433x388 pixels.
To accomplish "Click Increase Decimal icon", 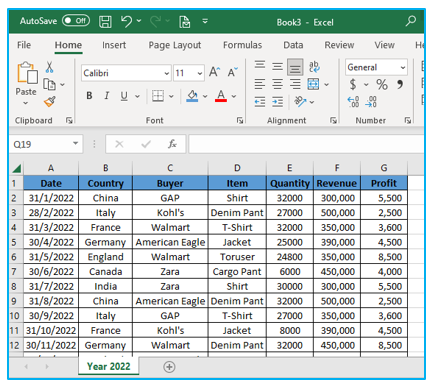I will (353, 102).
